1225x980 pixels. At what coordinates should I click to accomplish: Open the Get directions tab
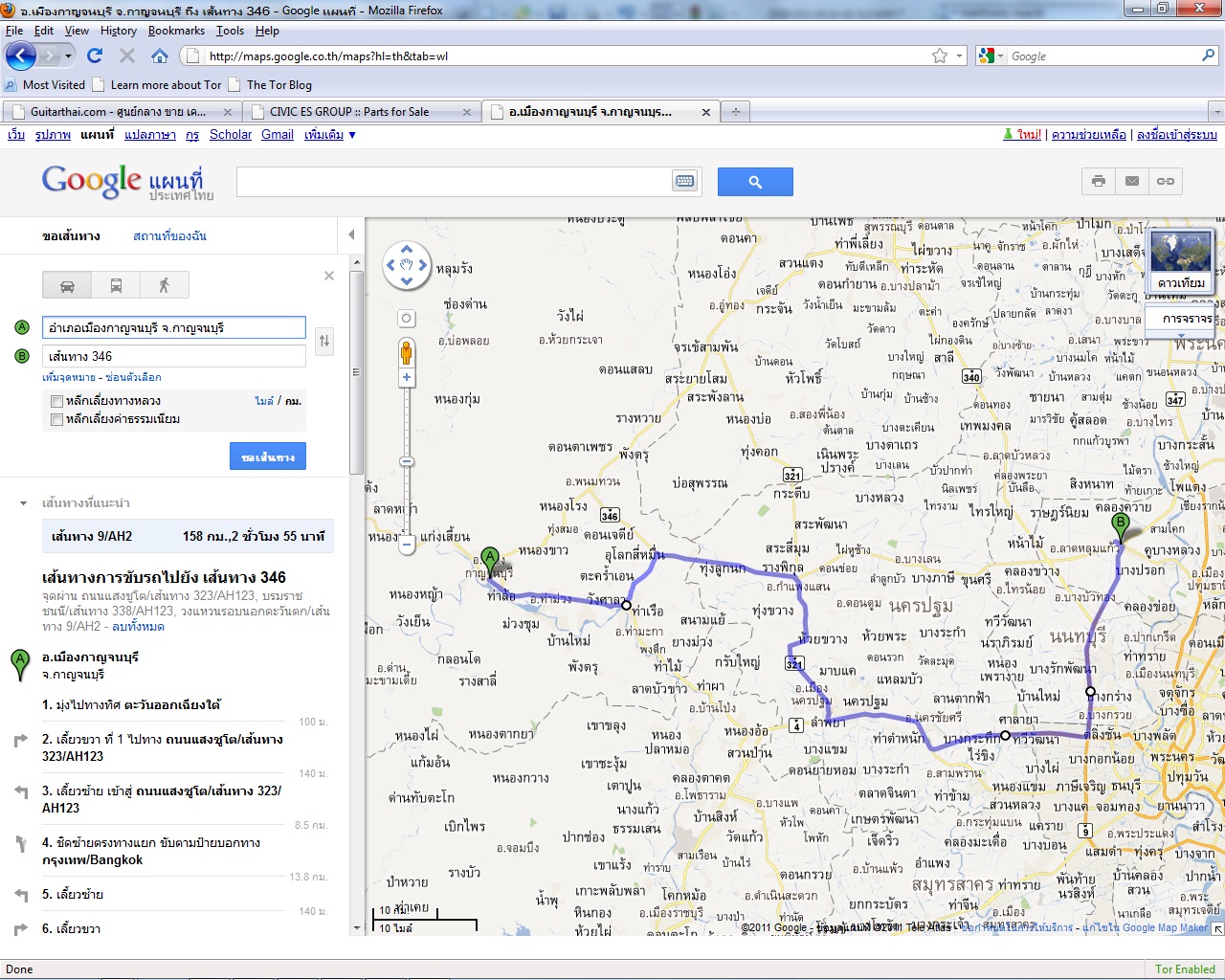(71, 235)
